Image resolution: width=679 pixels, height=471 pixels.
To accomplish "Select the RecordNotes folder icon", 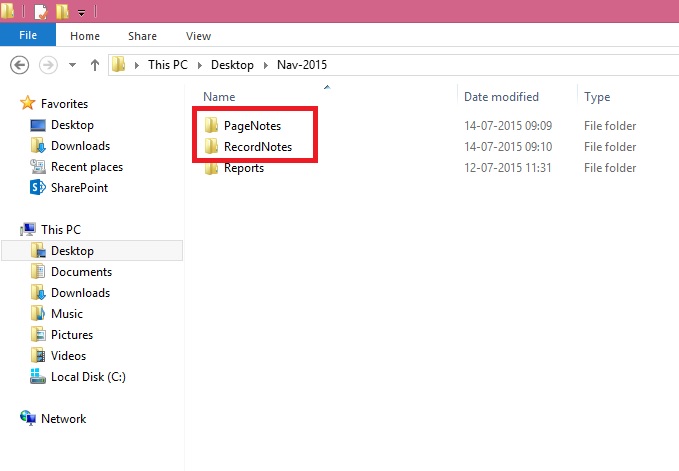I will (x=211, y=146).
